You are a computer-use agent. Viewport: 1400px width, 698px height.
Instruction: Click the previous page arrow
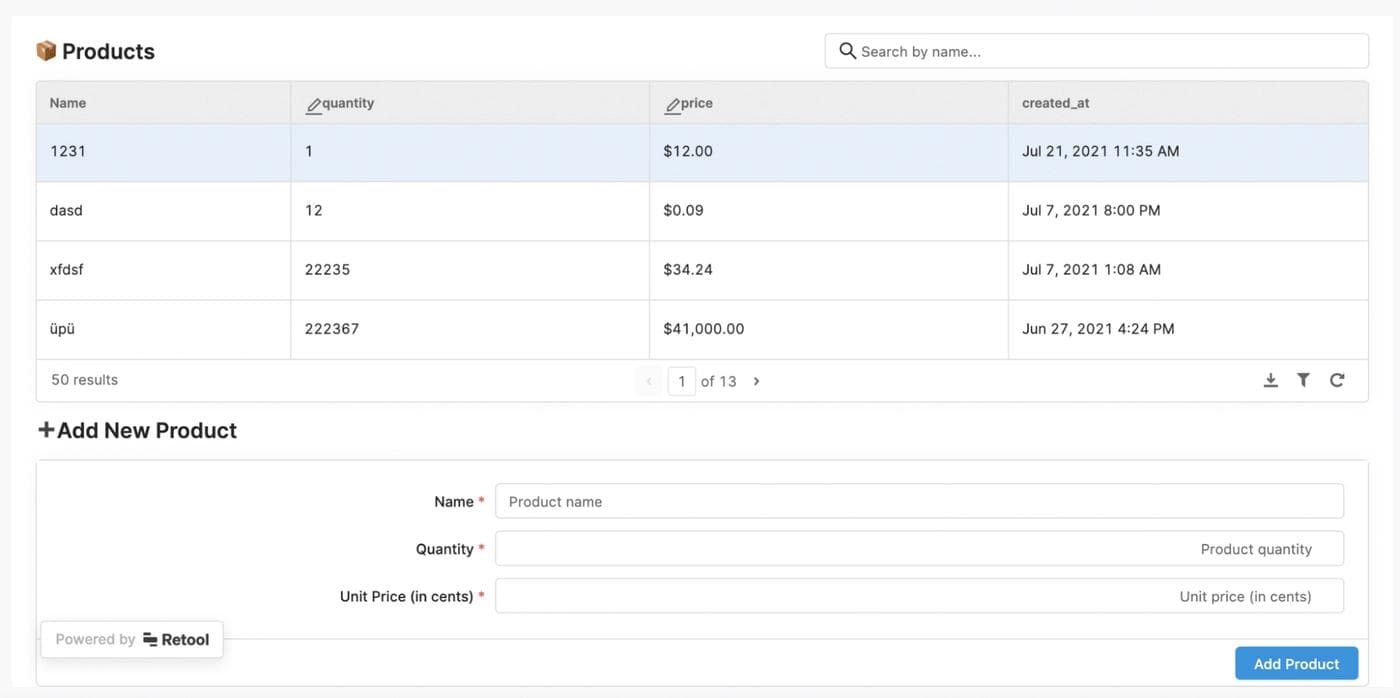(x=648, y=381)
